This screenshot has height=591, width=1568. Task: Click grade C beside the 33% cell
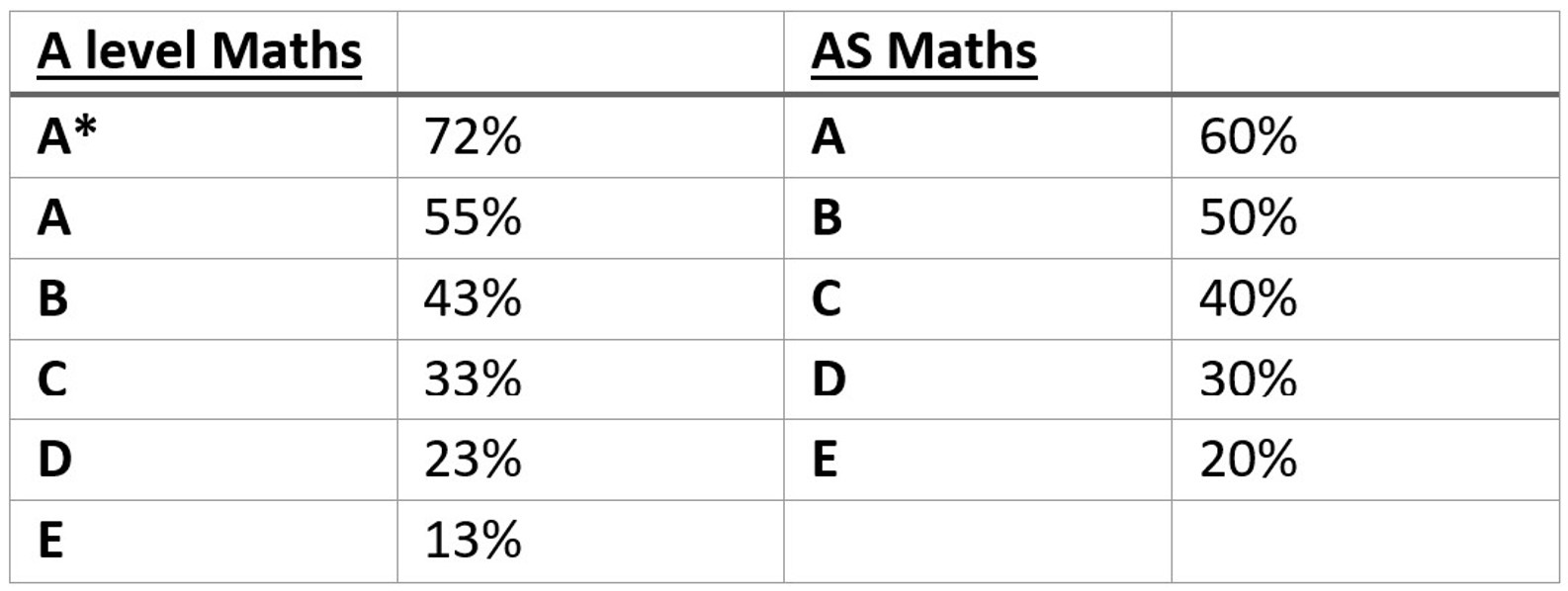pyautogui.click(x=52, y=379)
